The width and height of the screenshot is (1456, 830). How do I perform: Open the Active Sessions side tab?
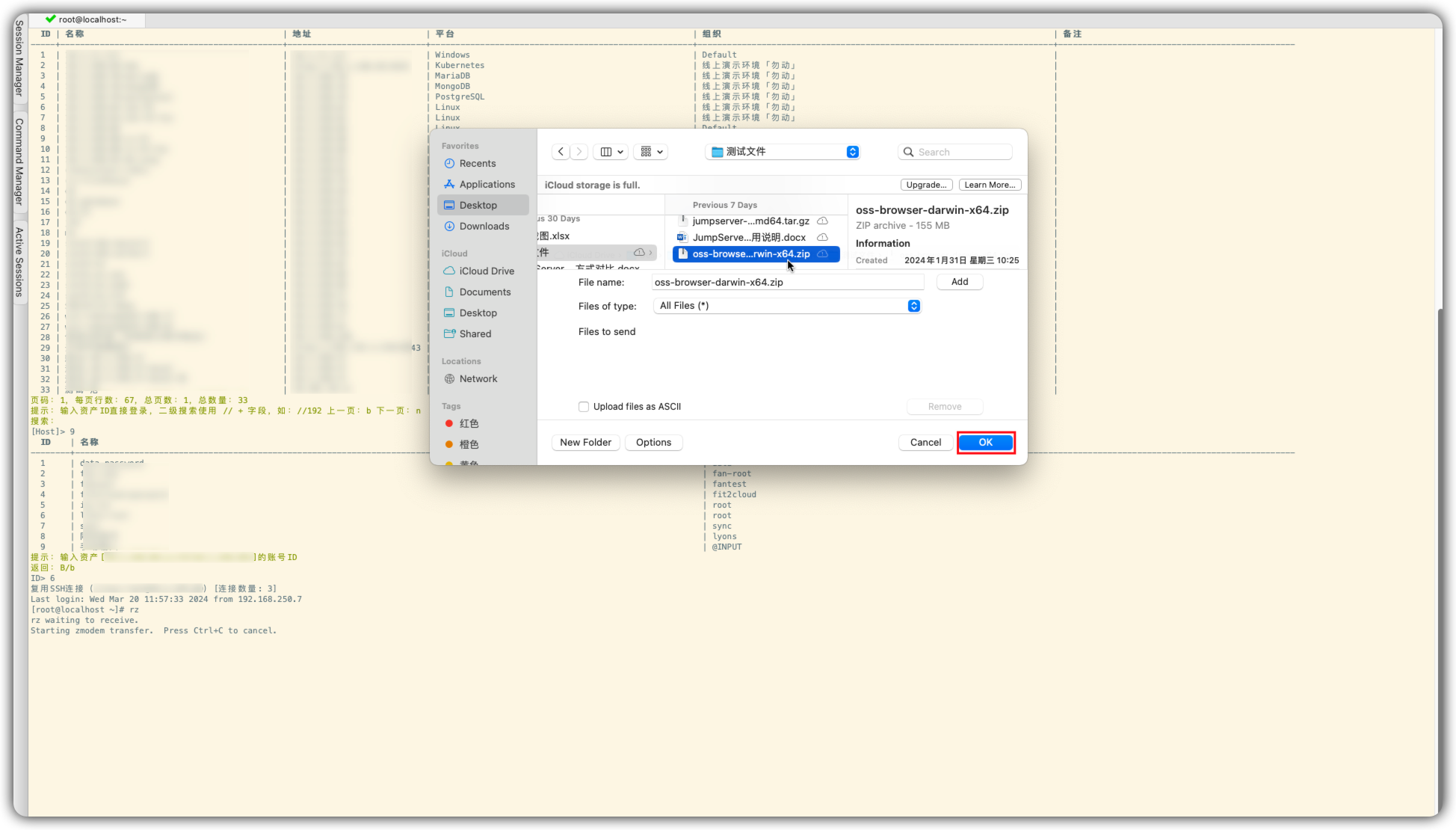pyautogui.click(x=19, y=262)
